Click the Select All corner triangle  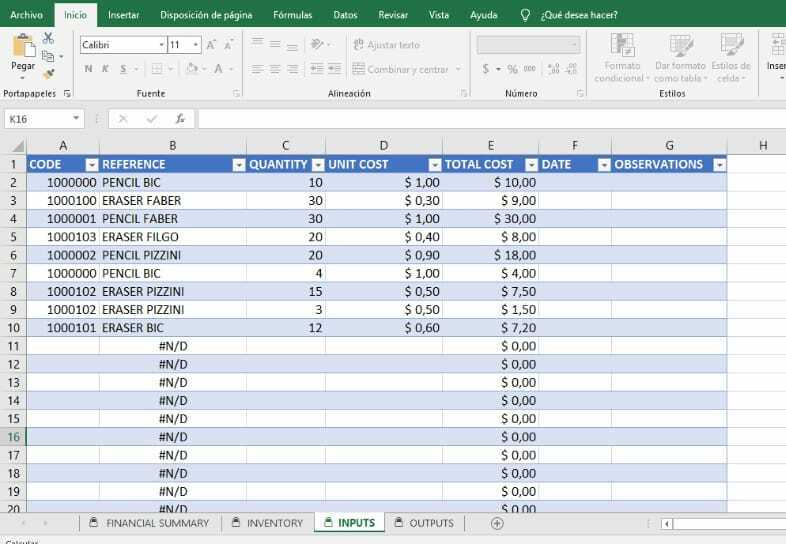pos(18,146)
